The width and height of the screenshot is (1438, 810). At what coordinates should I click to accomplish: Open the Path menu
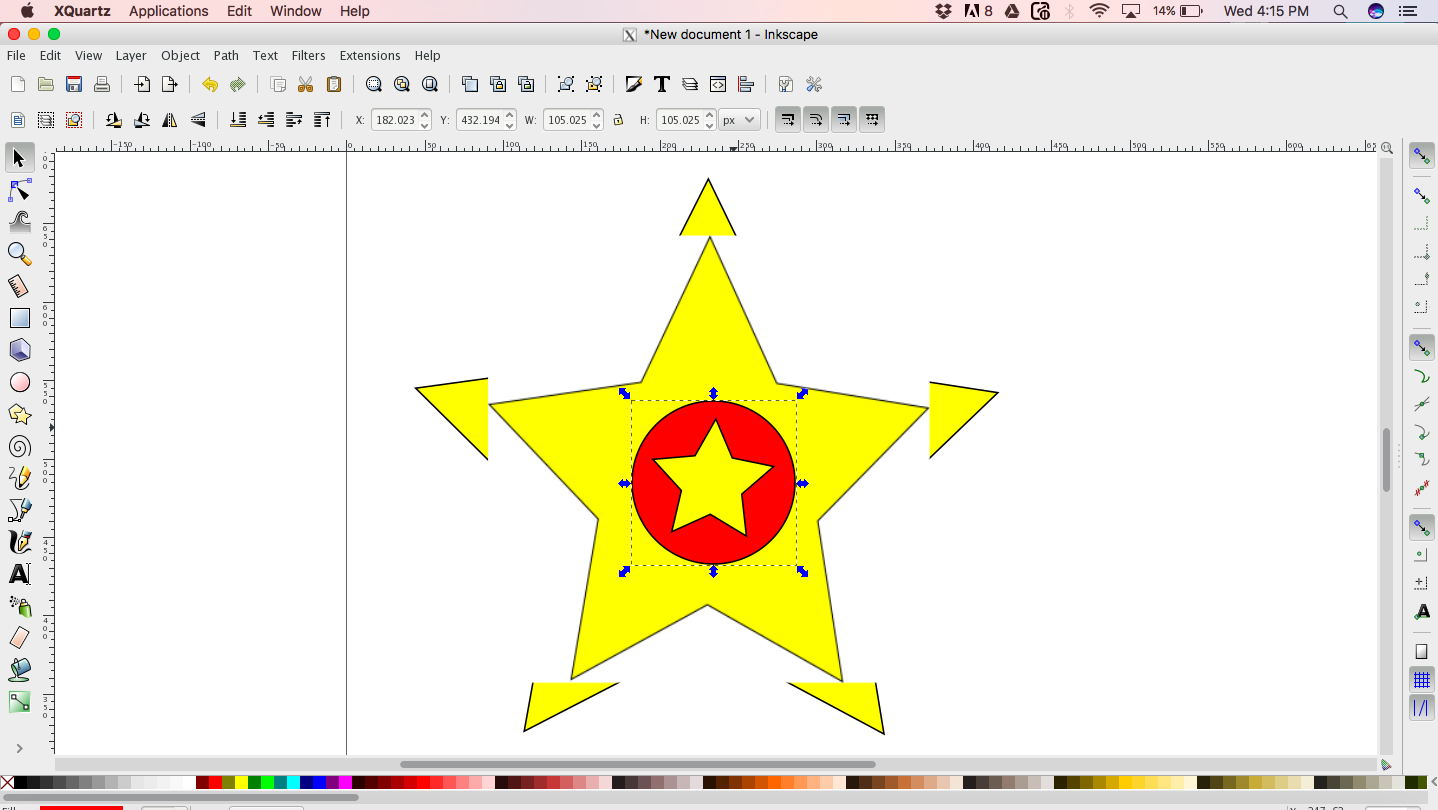tap(226, 56)
